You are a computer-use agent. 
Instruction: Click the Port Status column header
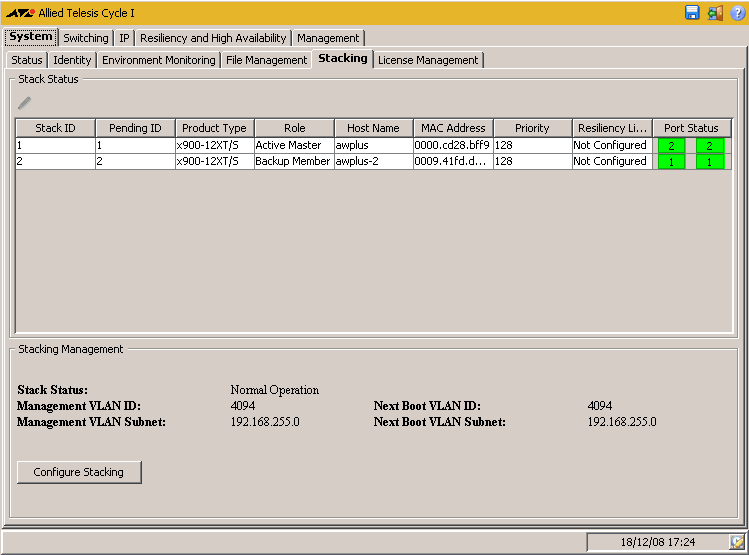pos(692,128)
